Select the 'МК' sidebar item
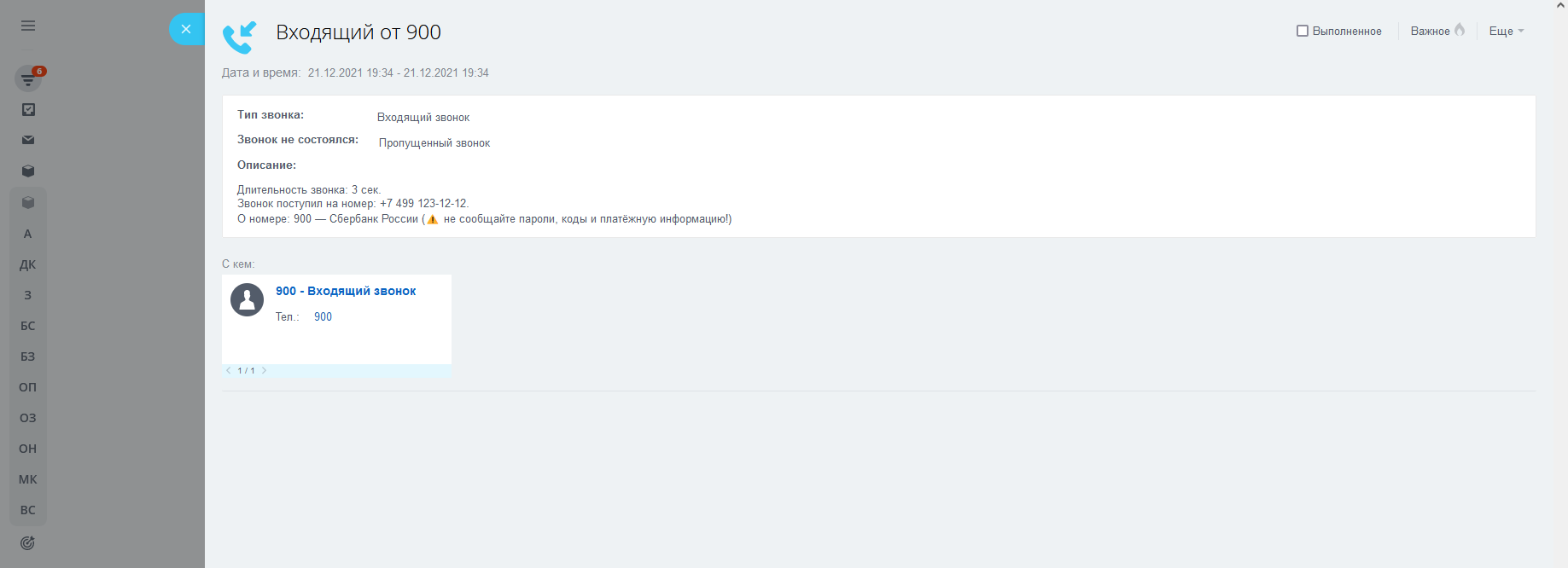This screenshot has height=568, width=1568. [x=28, y=479]
